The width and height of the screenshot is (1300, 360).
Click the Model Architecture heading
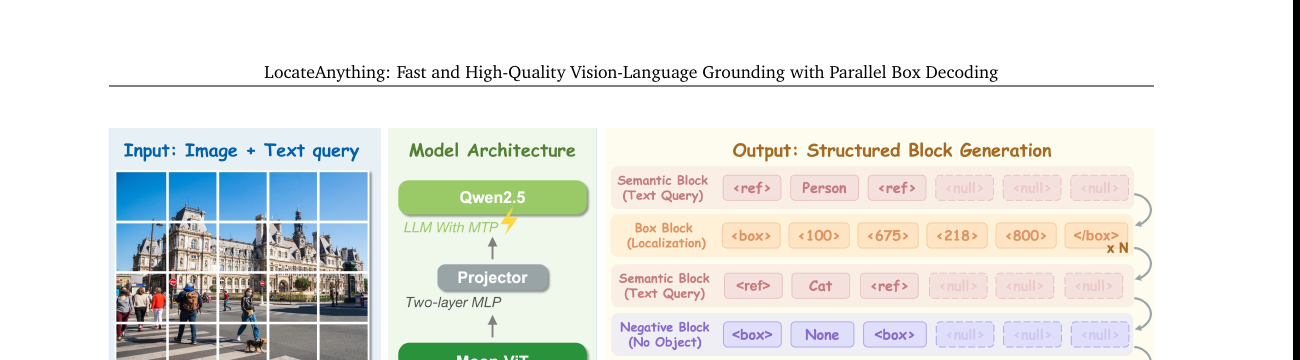point(492,151)
